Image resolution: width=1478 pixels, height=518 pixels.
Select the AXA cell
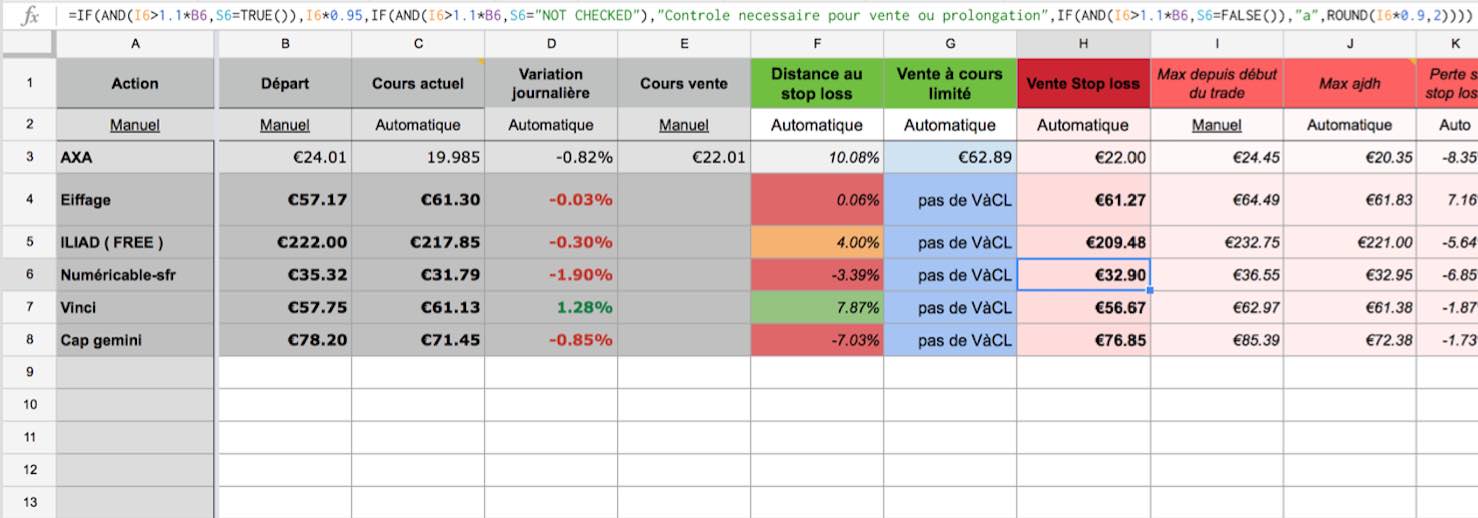point(135,157)
